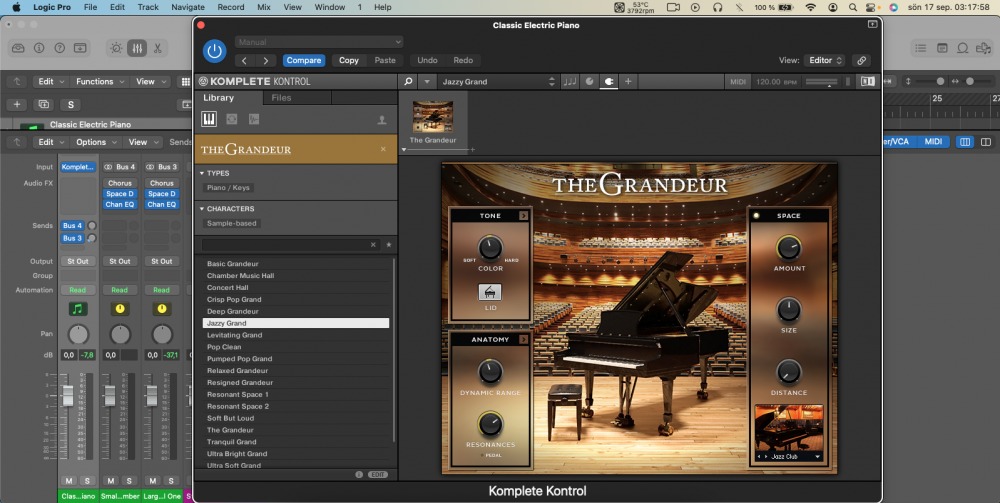Select the instruments keyboard icon in Library

point(210,119)
